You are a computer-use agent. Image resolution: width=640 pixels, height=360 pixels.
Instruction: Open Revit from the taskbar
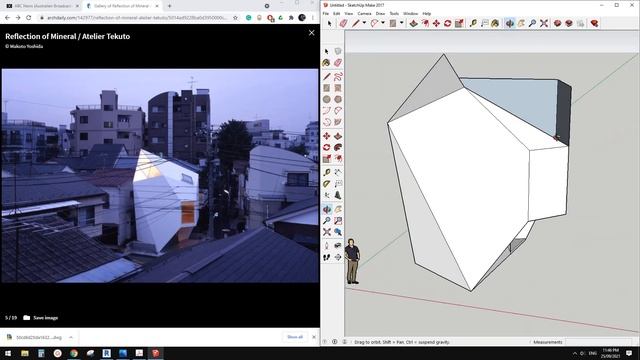click(x=107, y=353)
